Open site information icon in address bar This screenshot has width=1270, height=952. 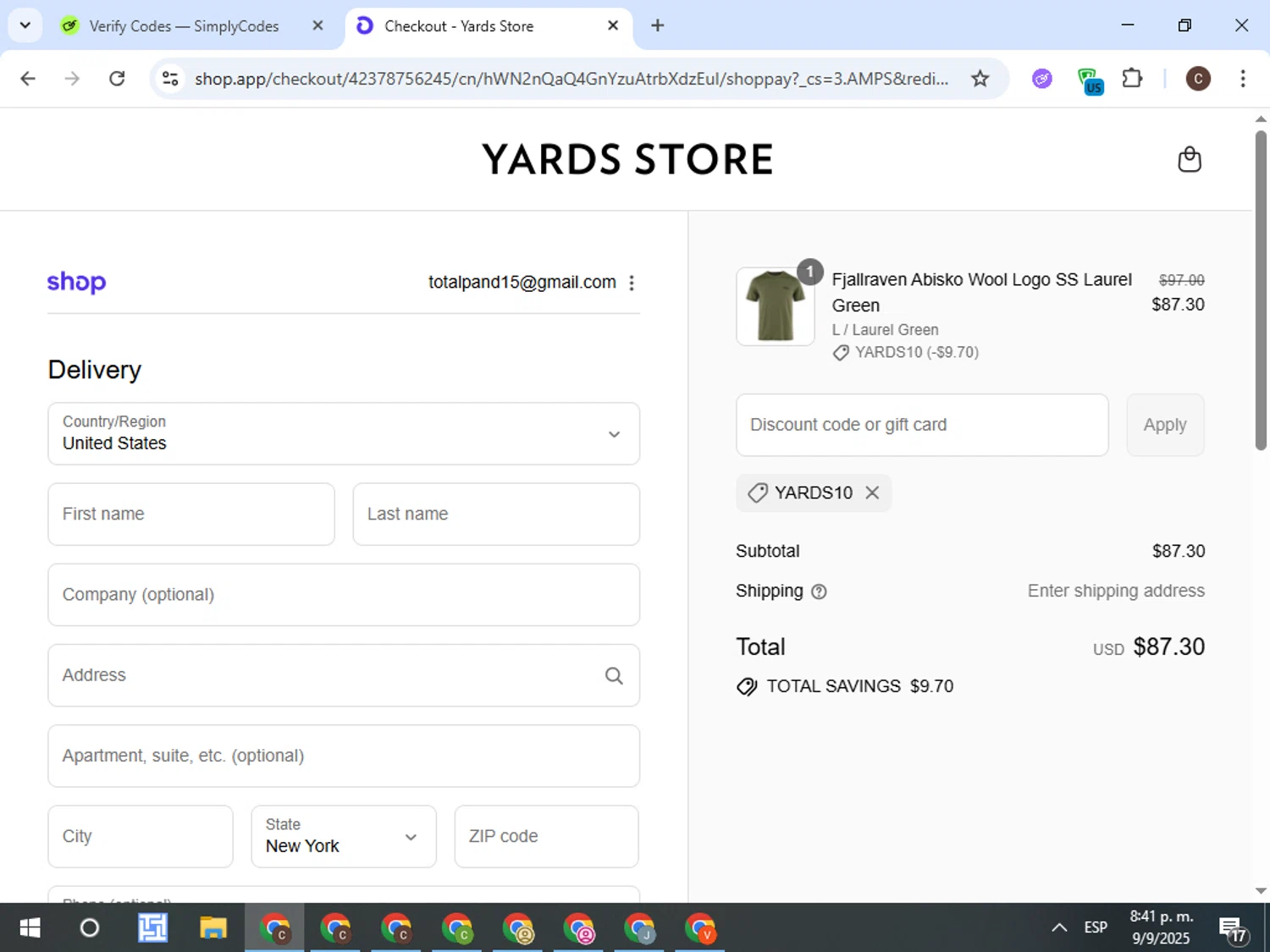click(x=170, y=79)
